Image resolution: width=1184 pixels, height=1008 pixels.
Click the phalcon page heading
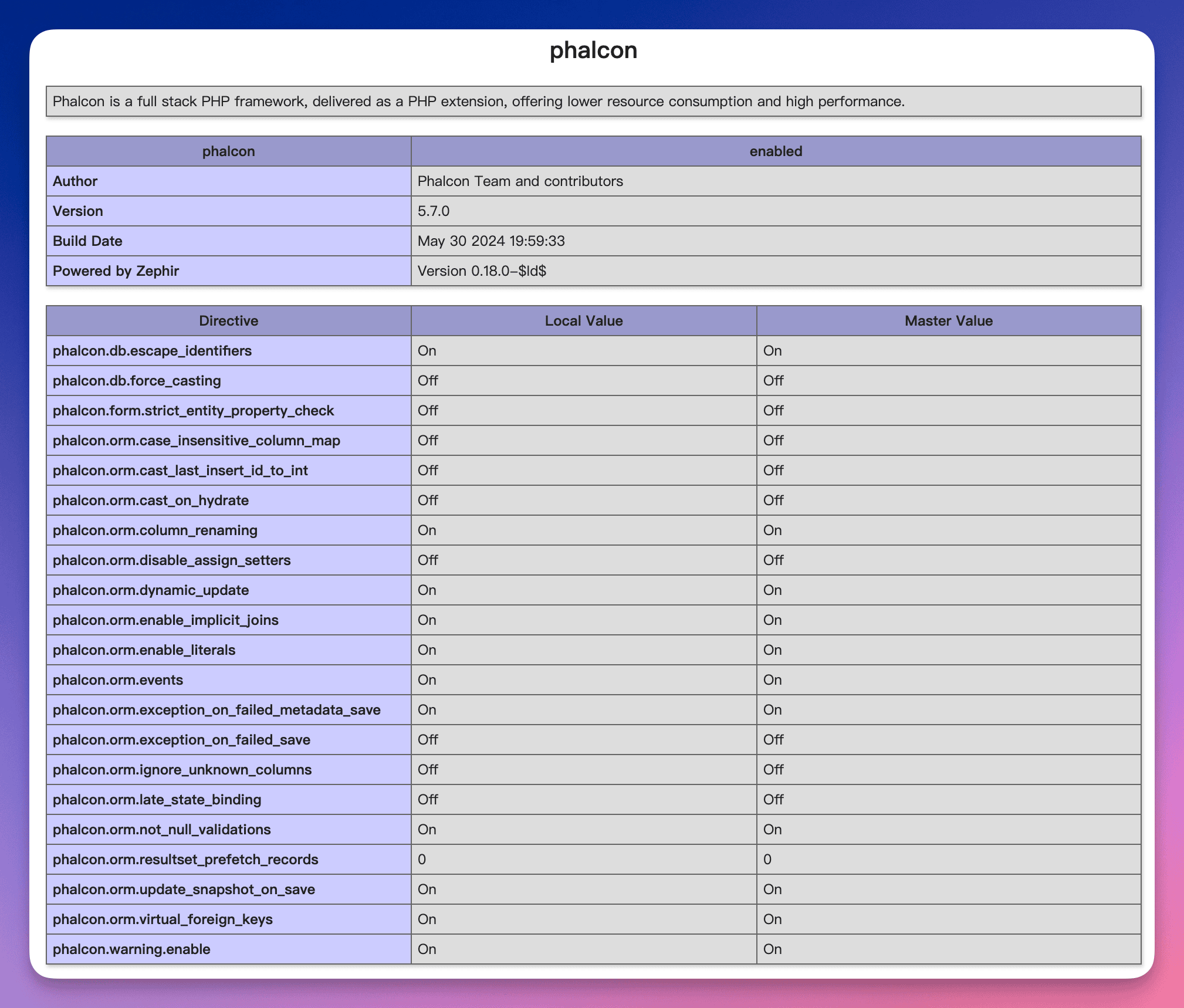pyautogui.click(x=593, y=50)
